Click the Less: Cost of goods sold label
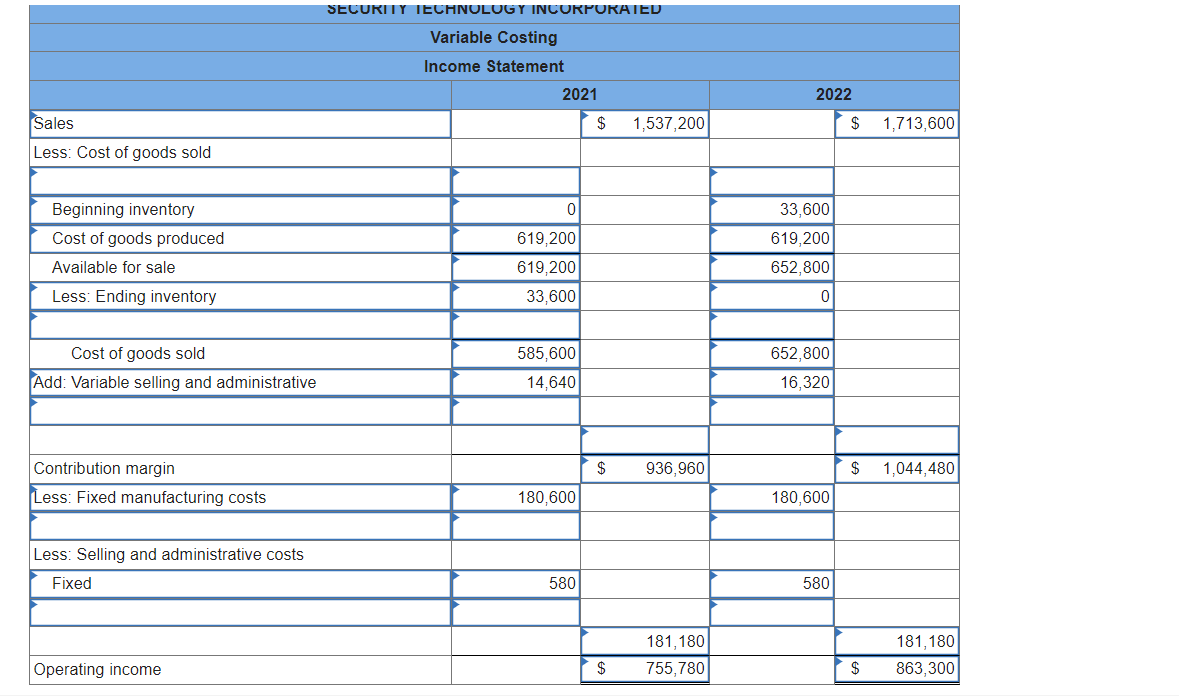Viewport: 1179px width, 696px height. (x=123, y=153)
